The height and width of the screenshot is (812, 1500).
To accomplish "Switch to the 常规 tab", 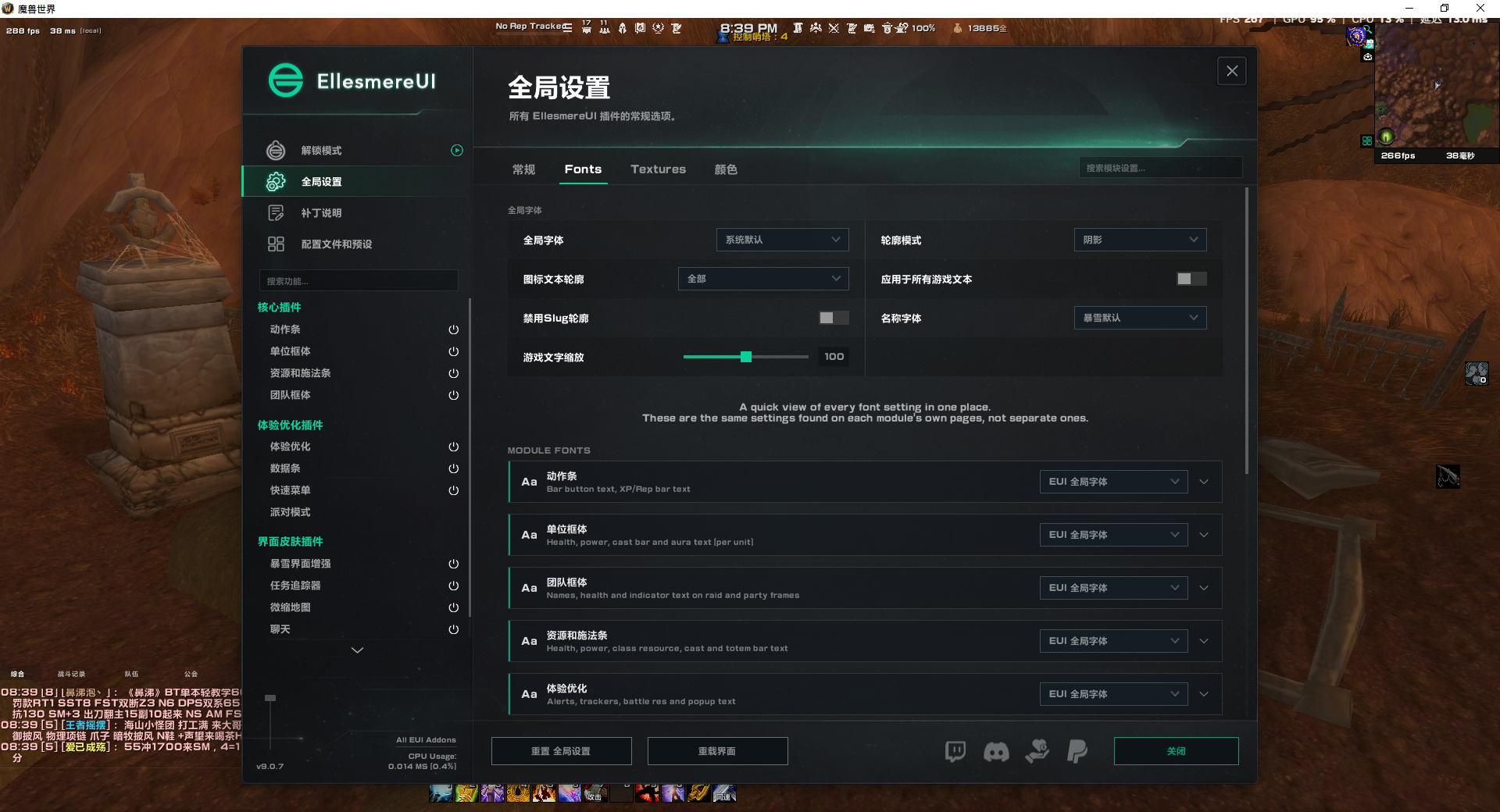I will pos(523,169).
